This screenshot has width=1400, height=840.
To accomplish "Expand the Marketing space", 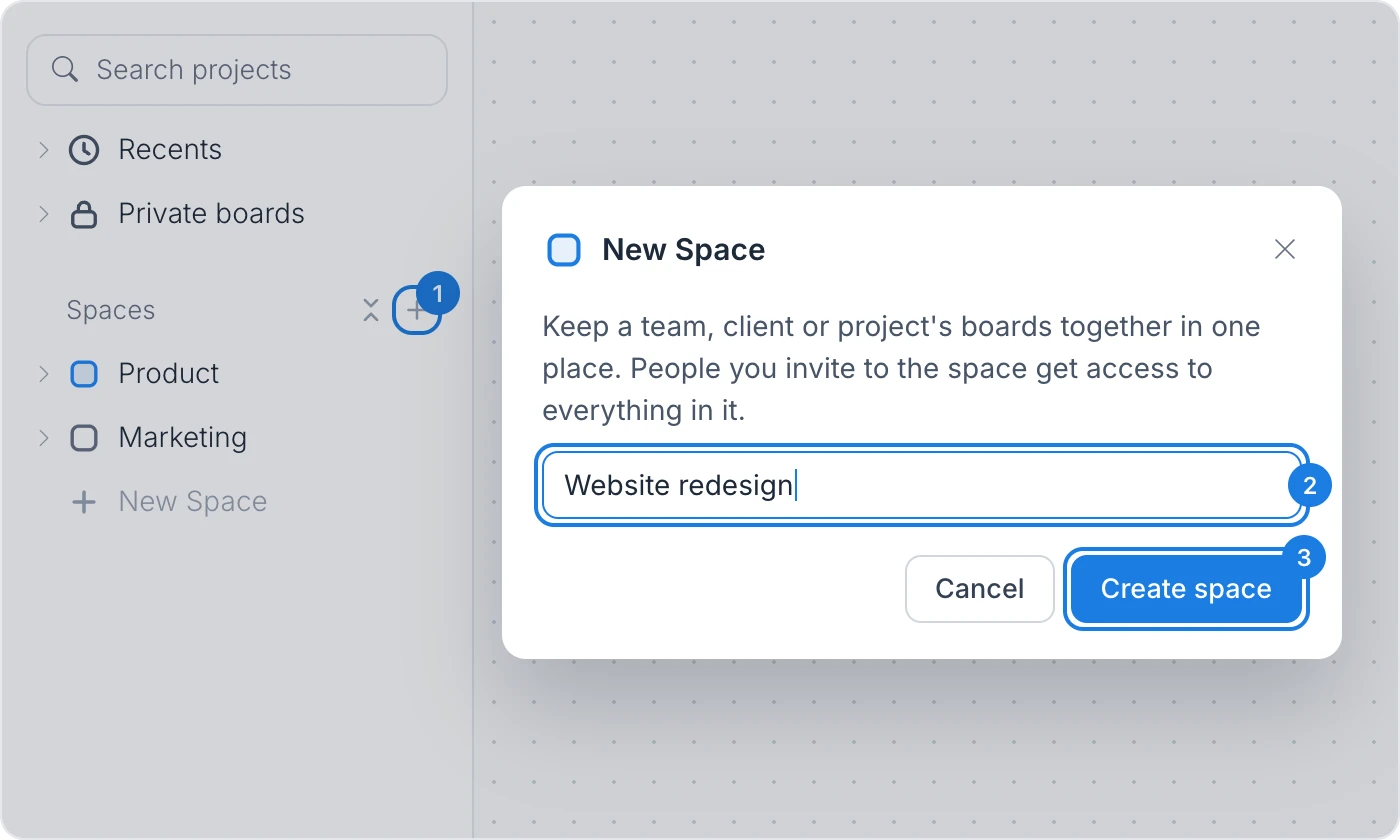I will (x=43, y=438).
